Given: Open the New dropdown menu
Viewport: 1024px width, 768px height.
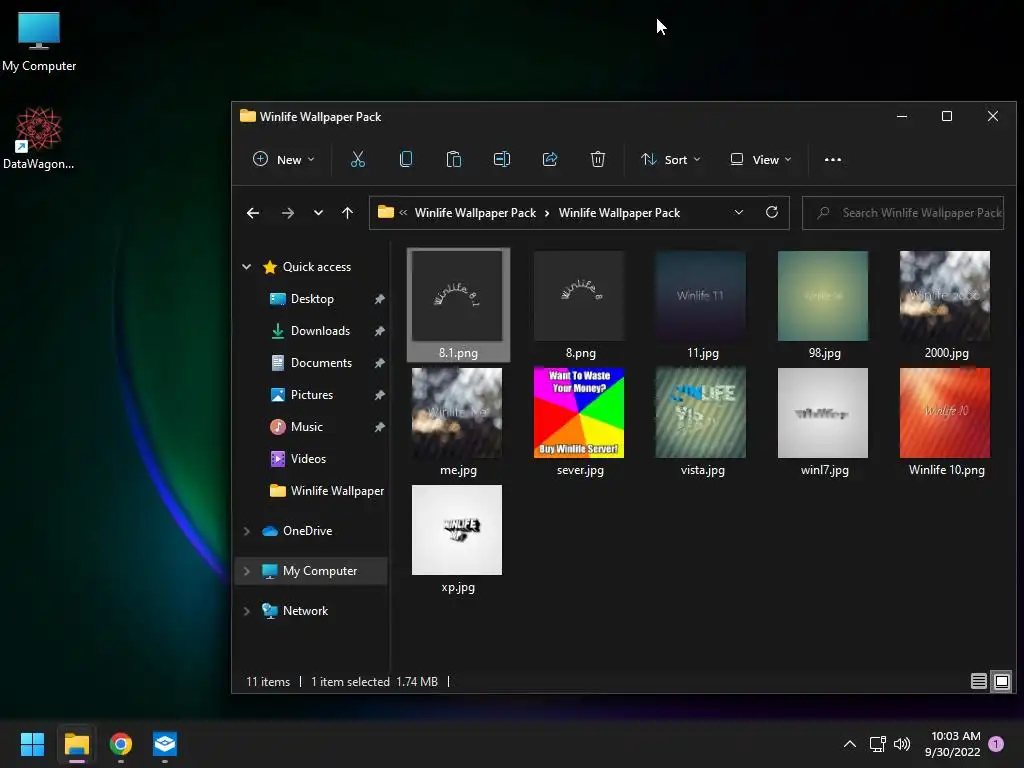Looking at the screenshot, I should point(283,159).
